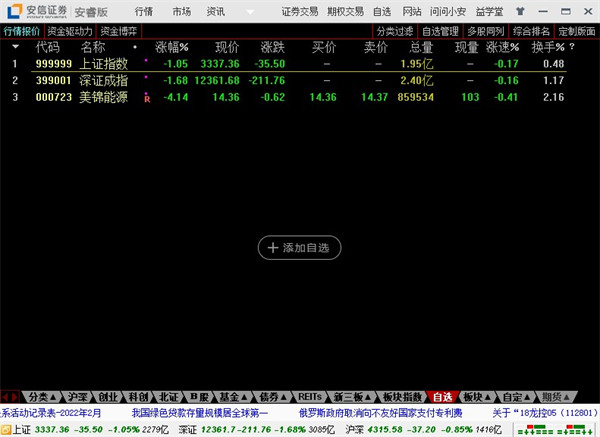Open 网站 in the title bar

[412, 12]
